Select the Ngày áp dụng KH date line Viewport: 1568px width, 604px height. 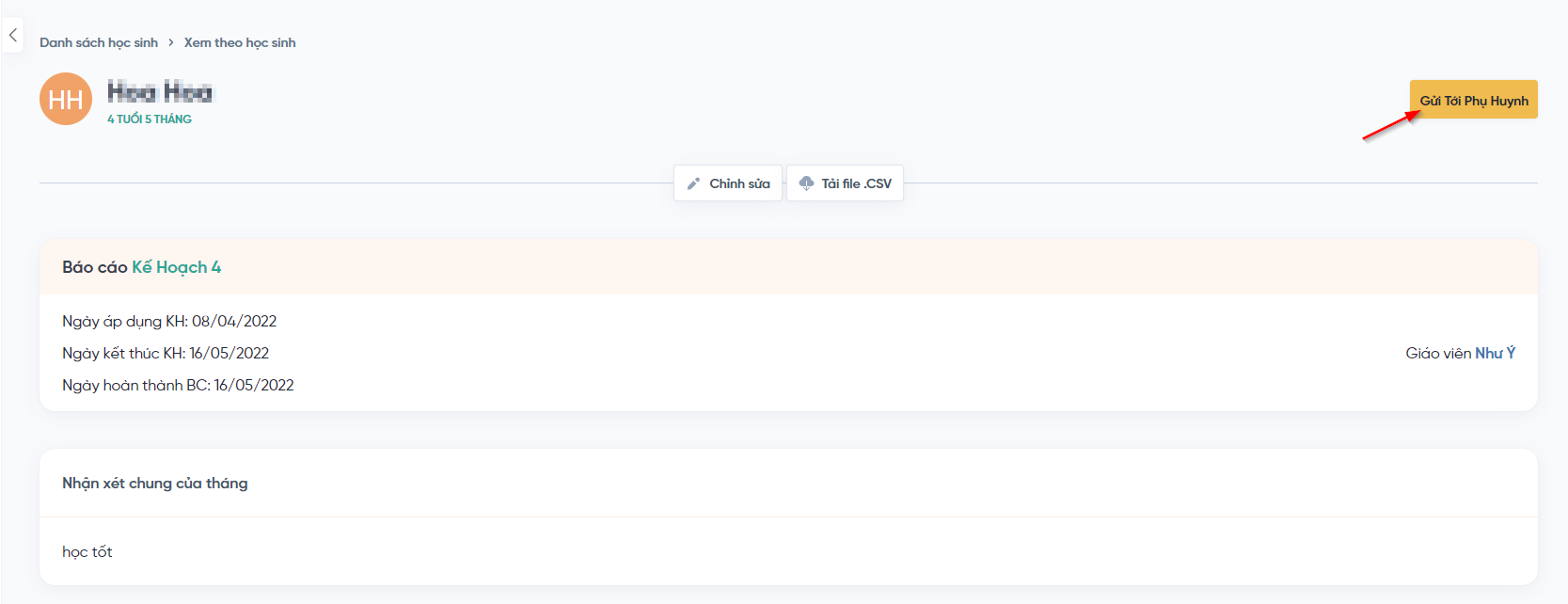169,322
